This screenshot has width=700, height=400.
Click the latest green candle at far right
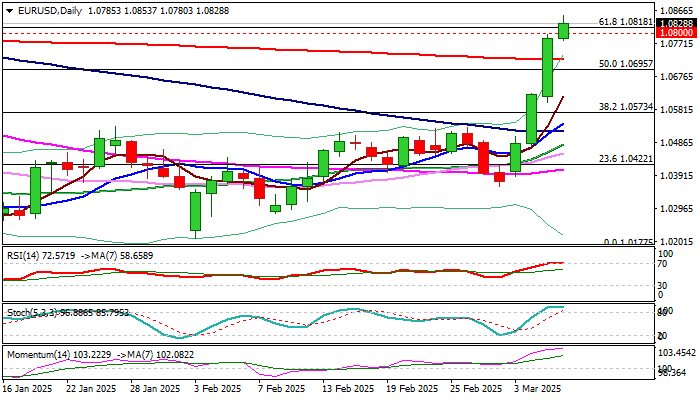(563, 29)
